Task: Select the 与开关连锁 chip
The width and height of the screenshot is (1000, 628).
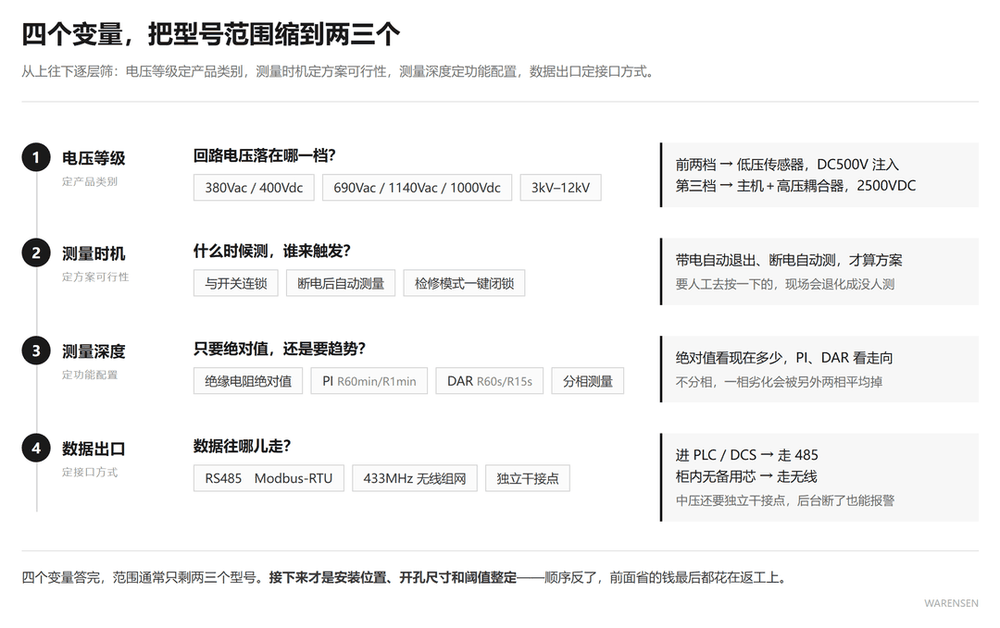Action: pos(236,283)
